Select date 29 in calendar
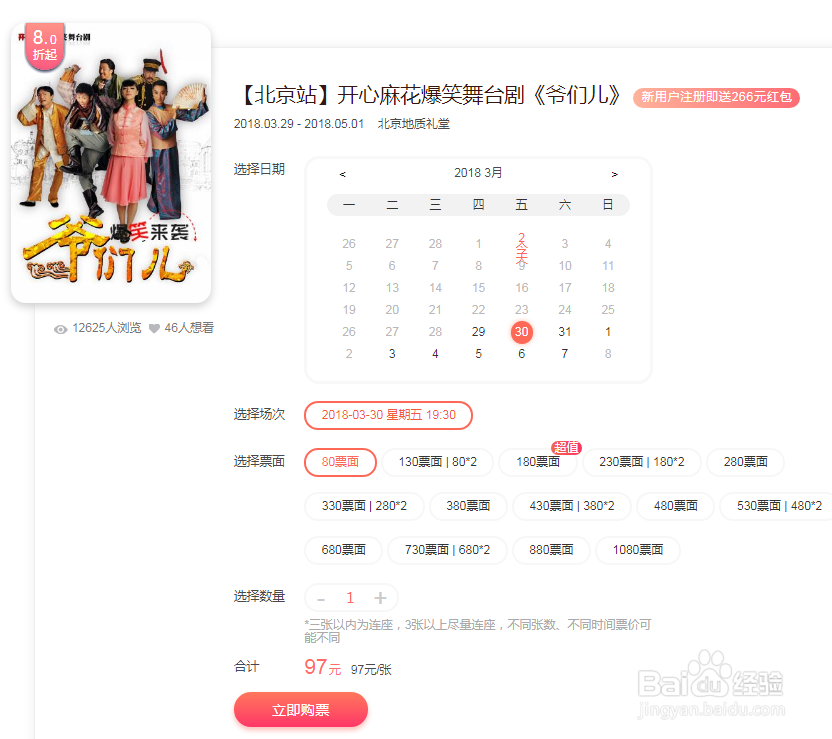The image size is (832, 739). 478,332
